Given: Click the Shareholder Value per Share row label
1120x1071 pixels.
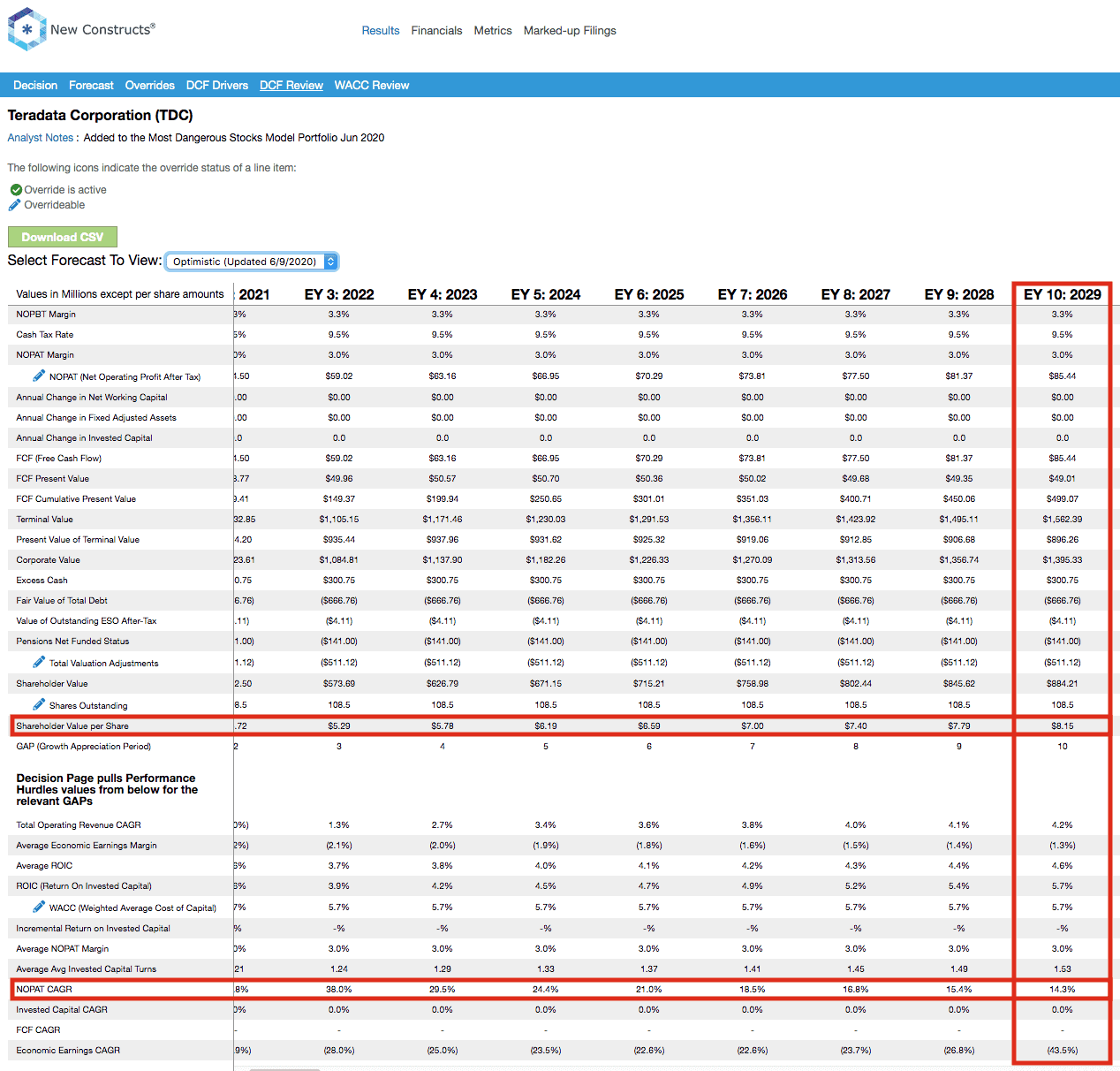Looking at the screenshot, I should point(72,726).
